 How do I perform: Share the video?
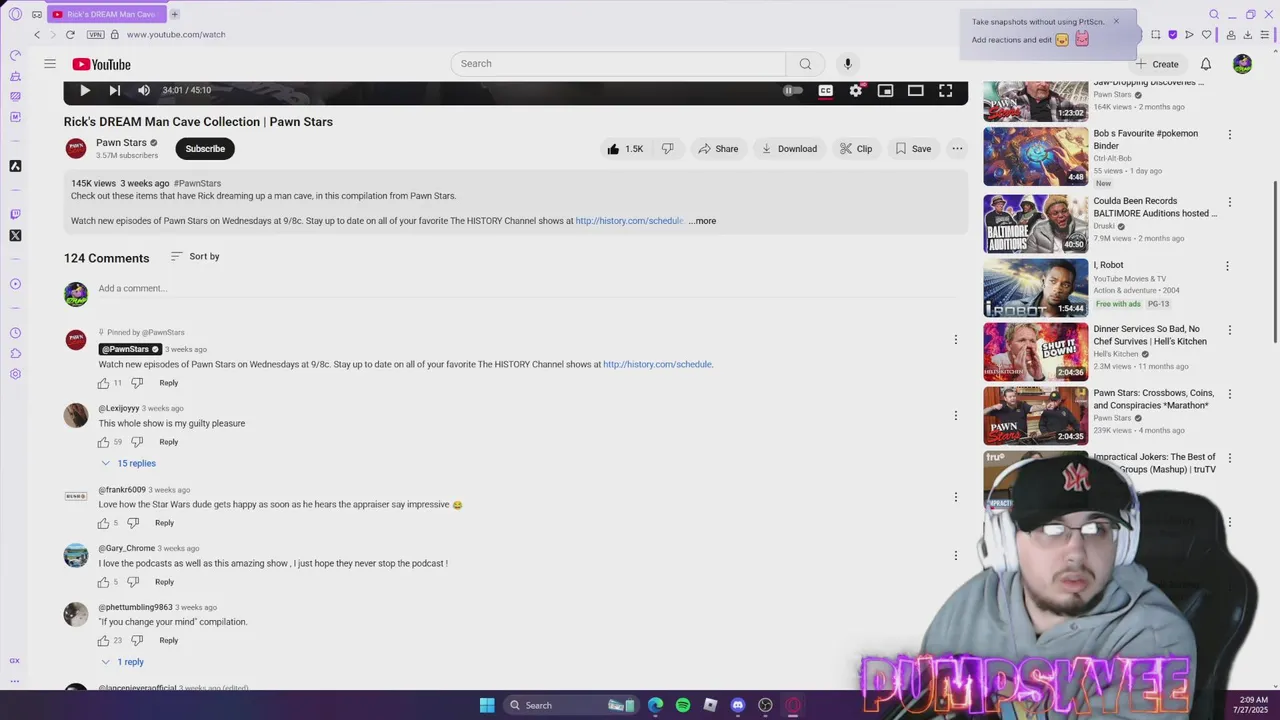718,149
